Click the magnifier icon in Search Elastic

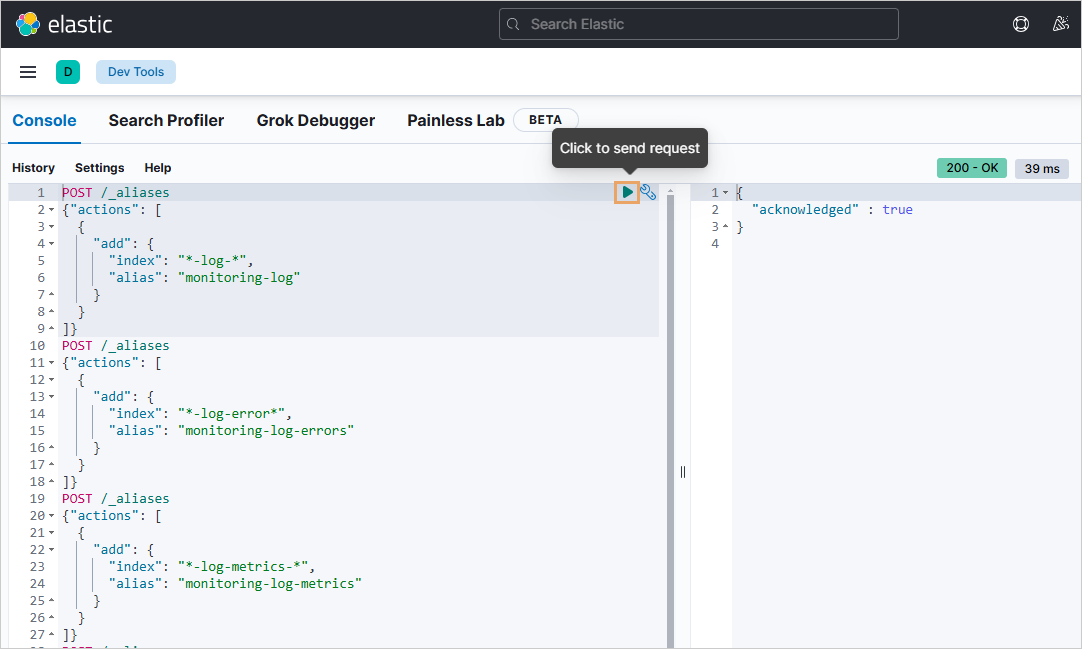point(513,24)
